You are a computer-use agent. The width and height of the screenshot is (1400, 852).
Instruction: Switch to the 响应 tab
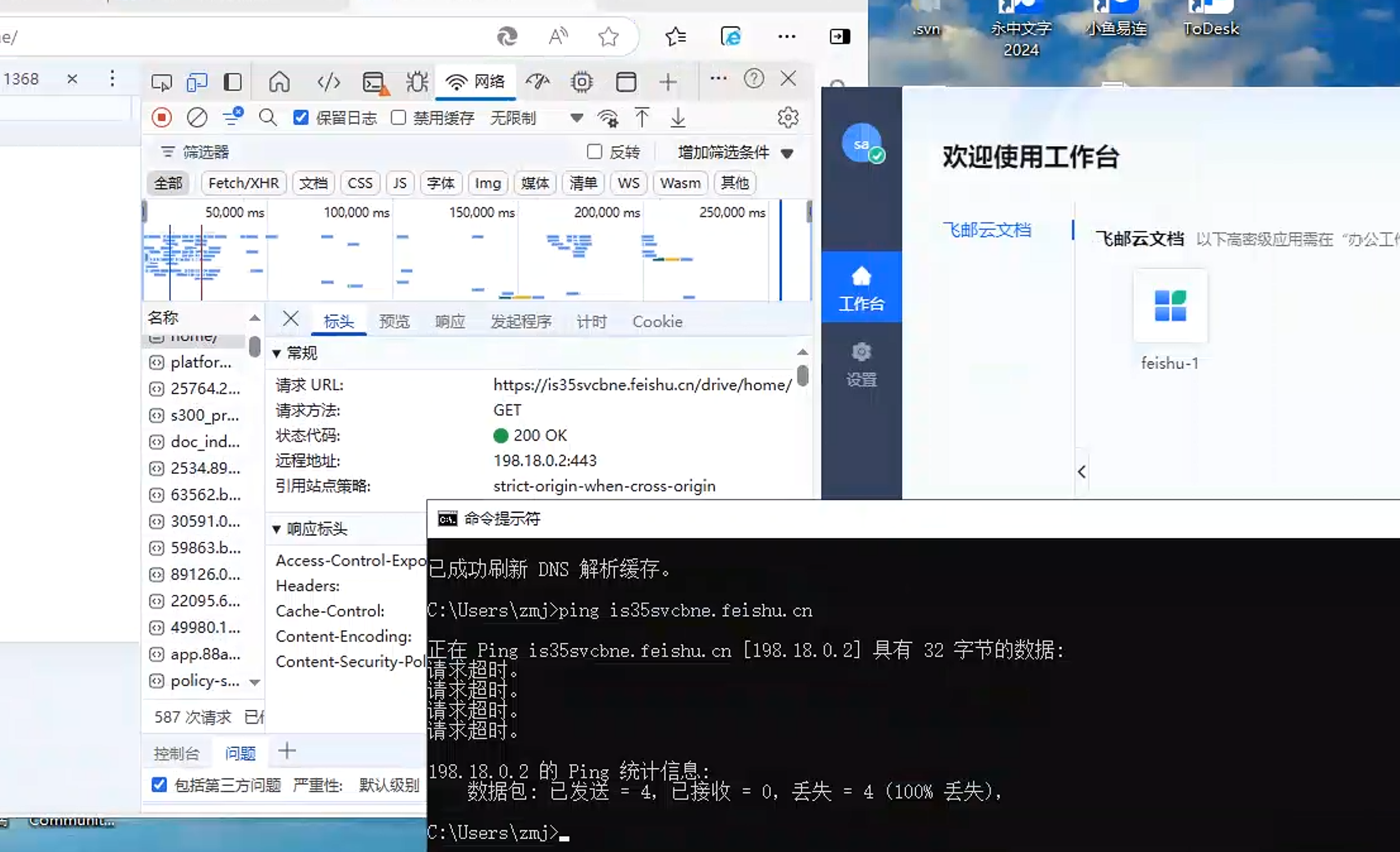449,322
